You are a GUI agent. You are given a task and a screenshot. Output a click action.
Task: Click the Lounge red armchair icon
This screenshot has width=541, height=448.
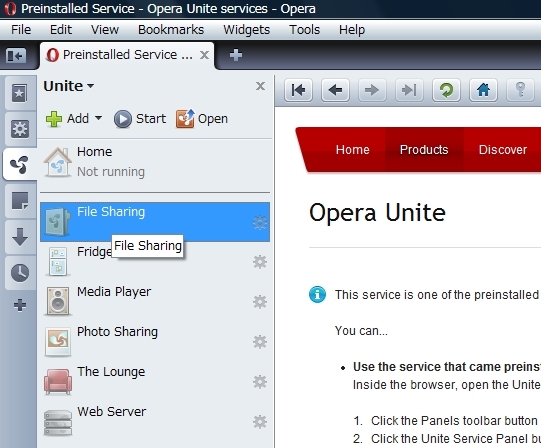point(58,381)
